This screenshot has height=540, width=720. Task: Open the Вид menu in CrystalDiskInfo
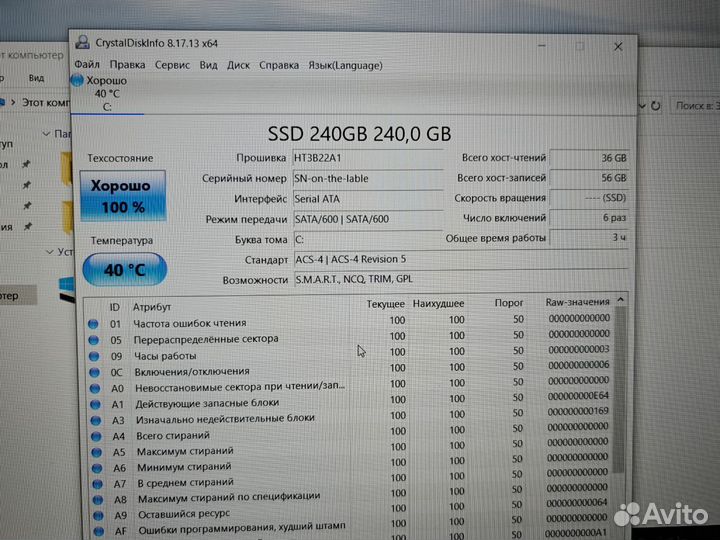[x=208, y=65]
